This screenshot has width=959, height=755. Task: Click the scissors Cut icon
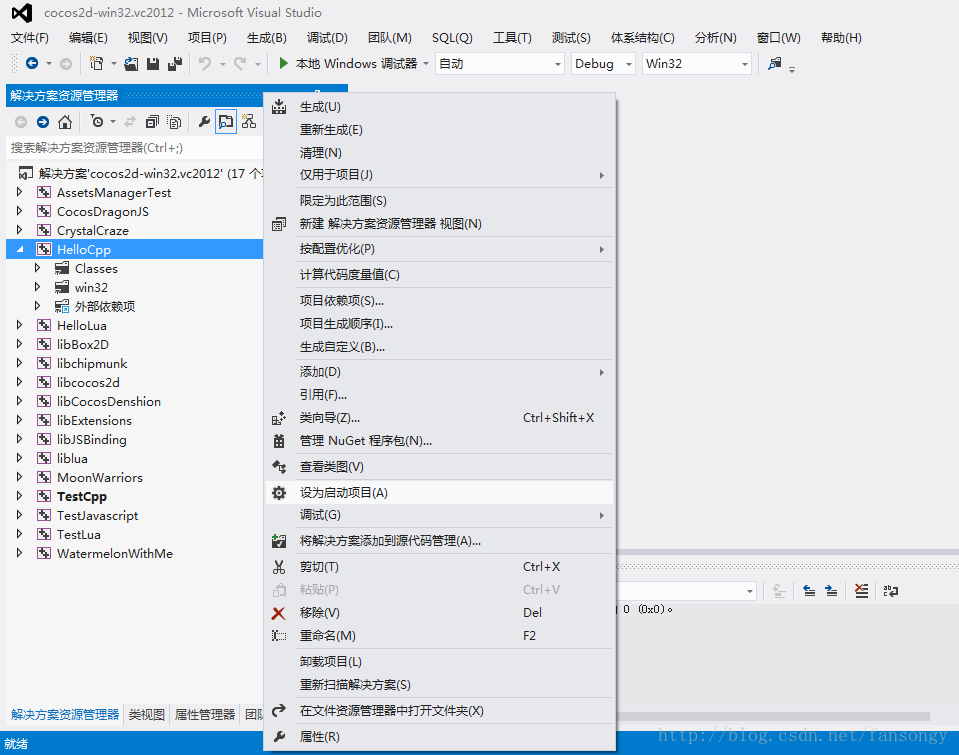(x=279, y=567)
